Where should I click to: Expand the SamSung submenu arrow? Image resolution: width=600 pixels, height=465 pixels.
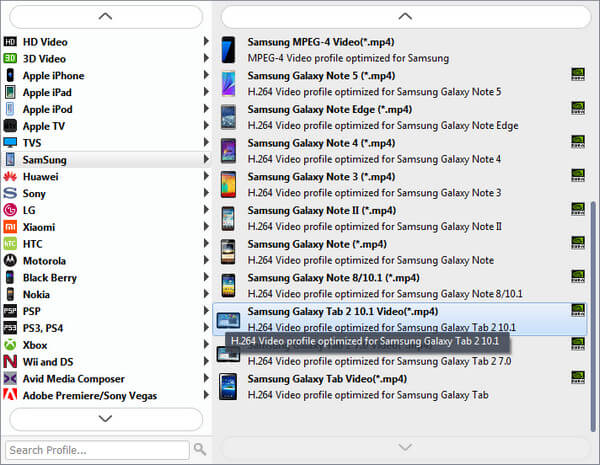pyautogui.click(x=206, y=159)
